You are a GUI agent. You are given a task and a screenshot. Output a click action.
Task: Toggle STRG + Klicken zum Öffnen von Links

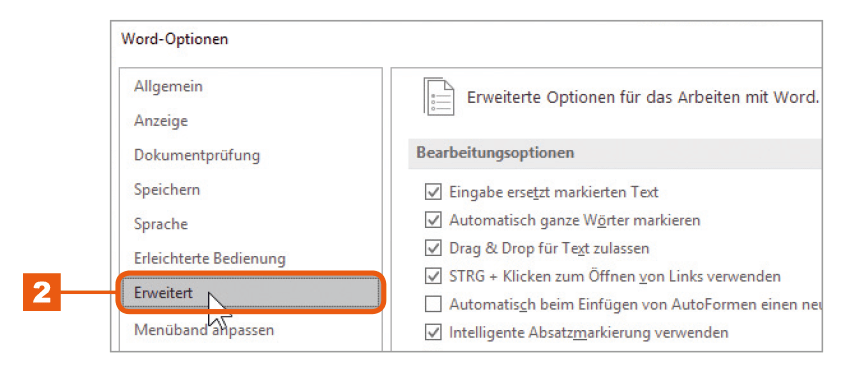[x=433, y=277]
